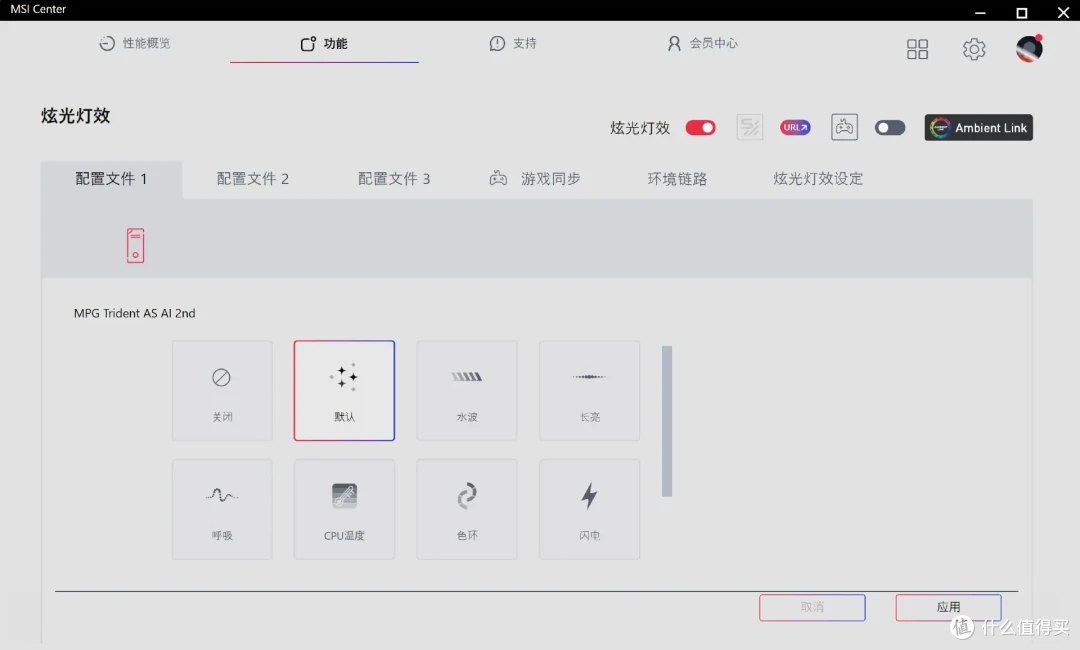Click the URL link badge icon

pyautogui.click(x=795, y=127)
